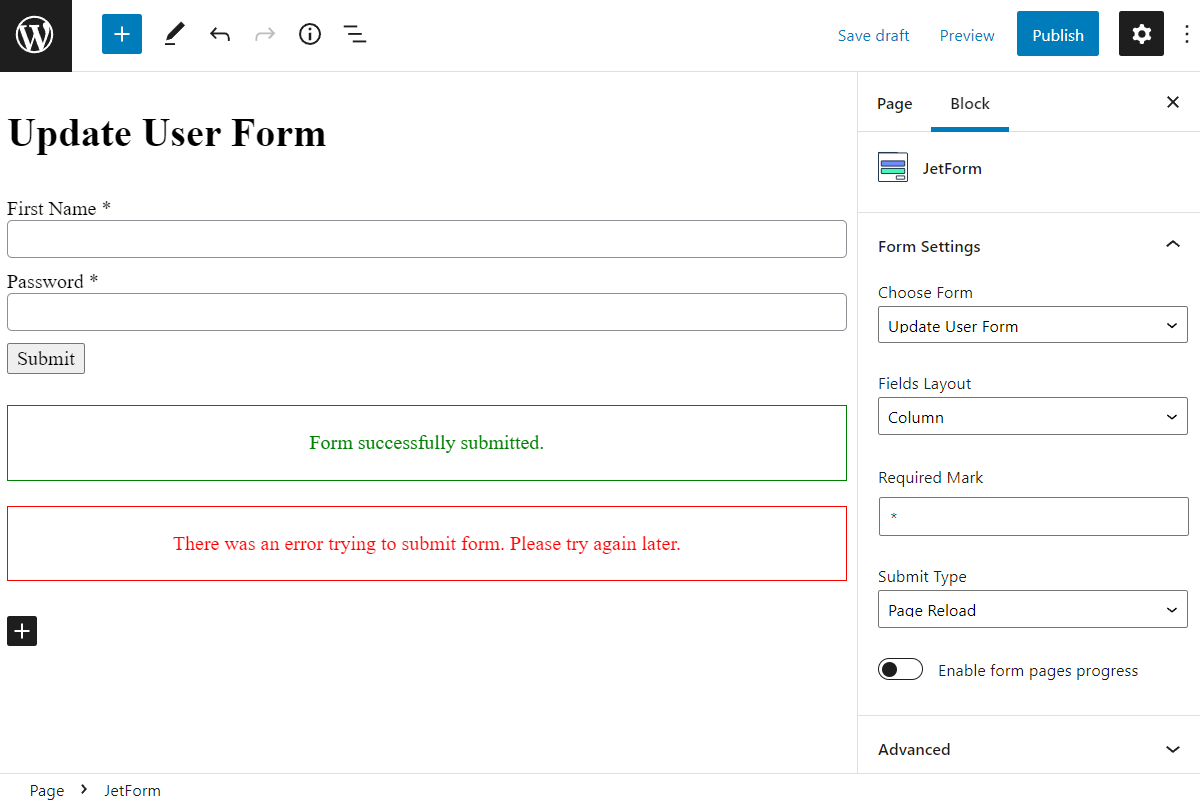The width and height of the screenshot is (1200, 800).
Task: Open the block inserter with the plus icon
Action: [121, 34]
